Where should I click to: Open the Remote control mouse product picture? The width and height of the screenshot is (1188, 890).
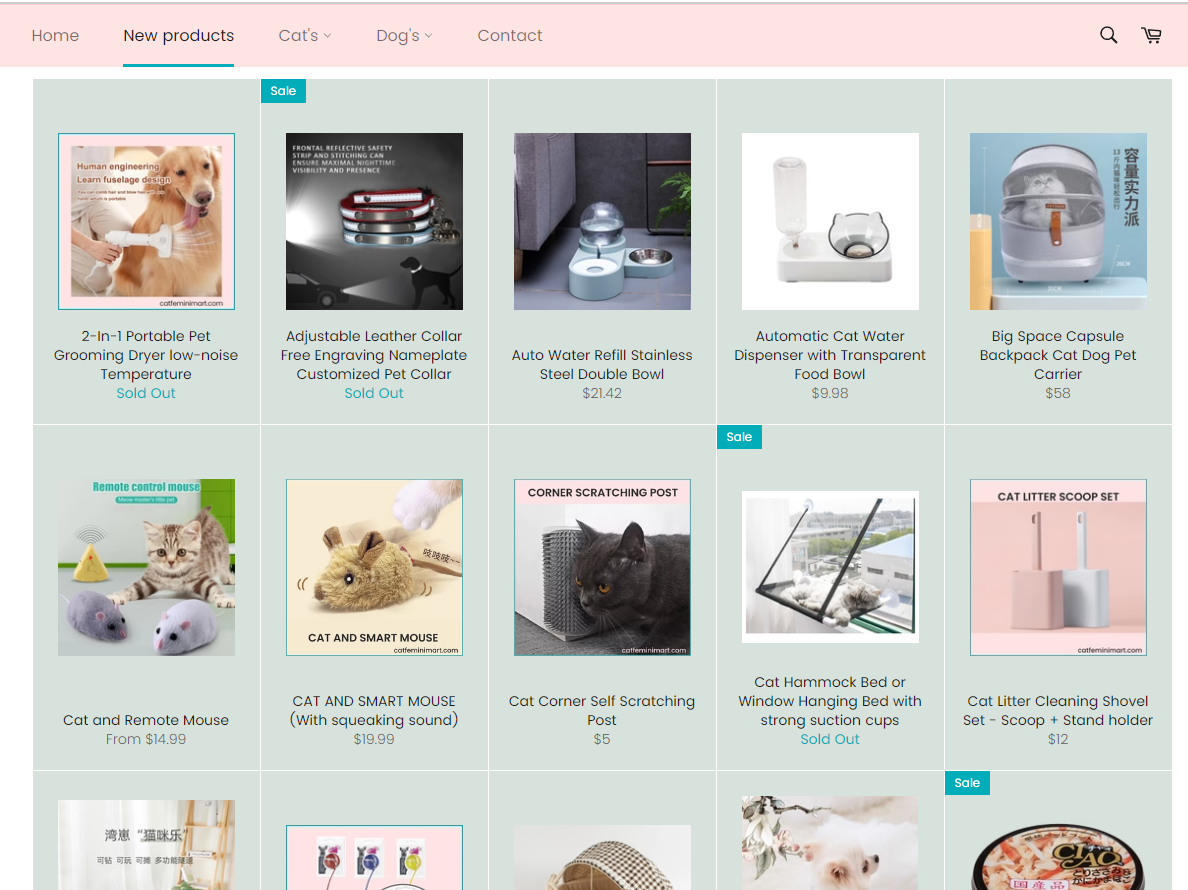(x=146, y=567)
